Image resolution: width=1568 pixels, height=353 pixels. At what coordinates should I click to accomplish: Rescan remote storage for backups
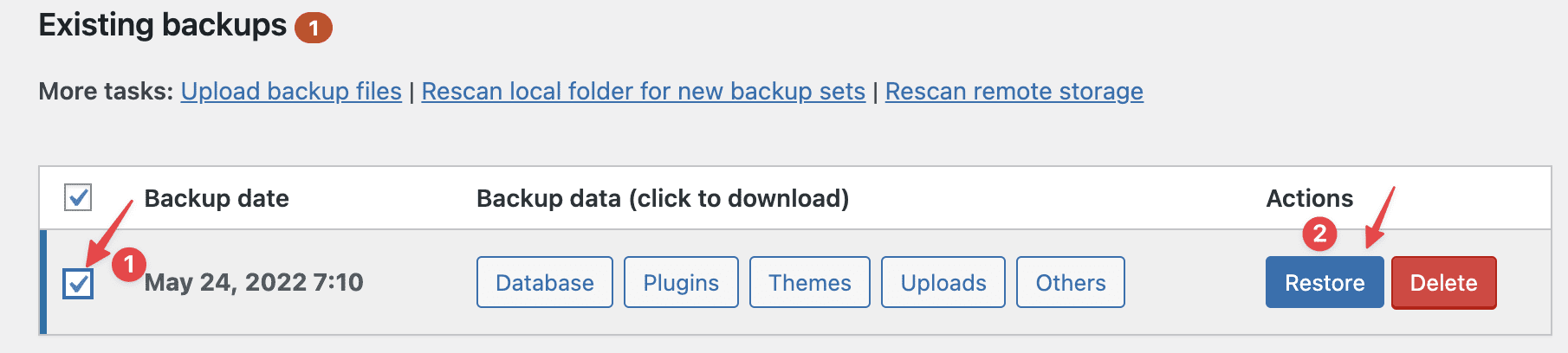pos(1014,92)
